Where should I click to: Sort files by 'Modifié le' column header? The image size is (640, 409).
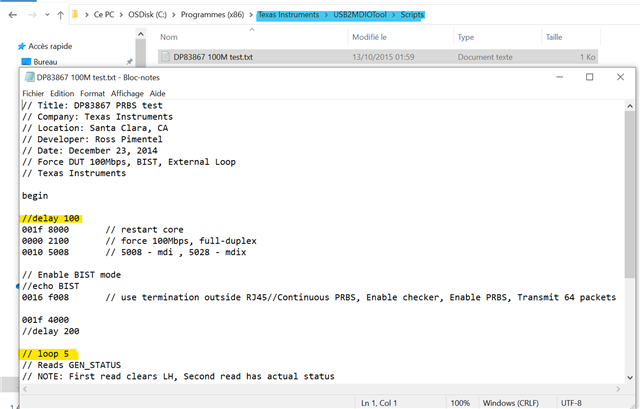click(x=369, y=37)
